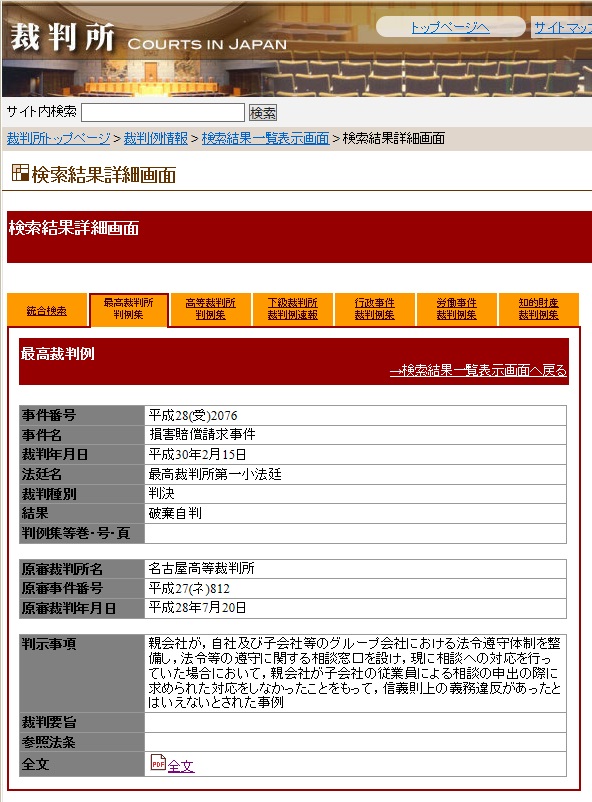
Task: Click the 判示事項 summary paragraph
Action: [355, 673]
